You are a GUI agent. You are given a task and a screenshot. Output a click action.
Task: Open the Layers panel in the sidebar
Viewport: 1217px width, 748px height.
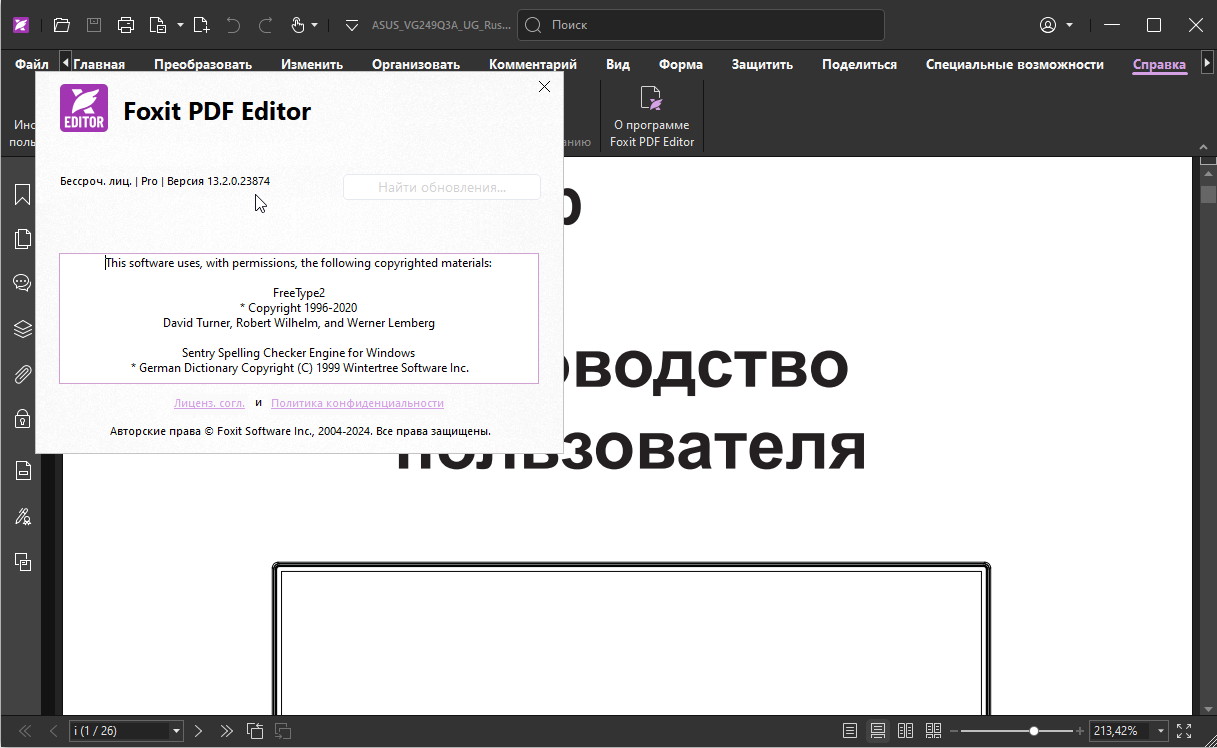point(22,329)
